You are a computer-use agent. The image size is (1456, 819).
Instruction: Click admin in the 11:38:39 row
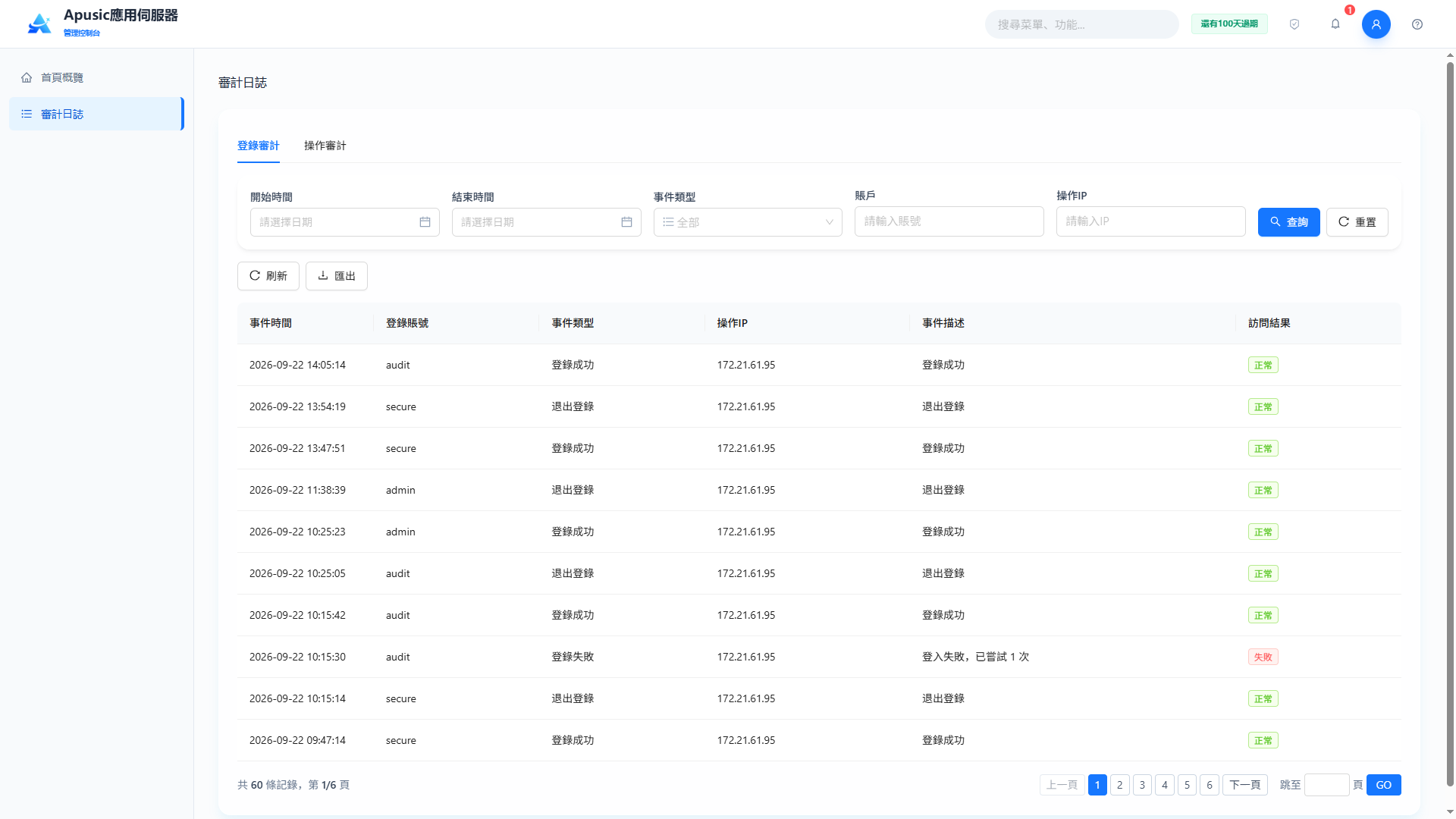pos(400,490)
